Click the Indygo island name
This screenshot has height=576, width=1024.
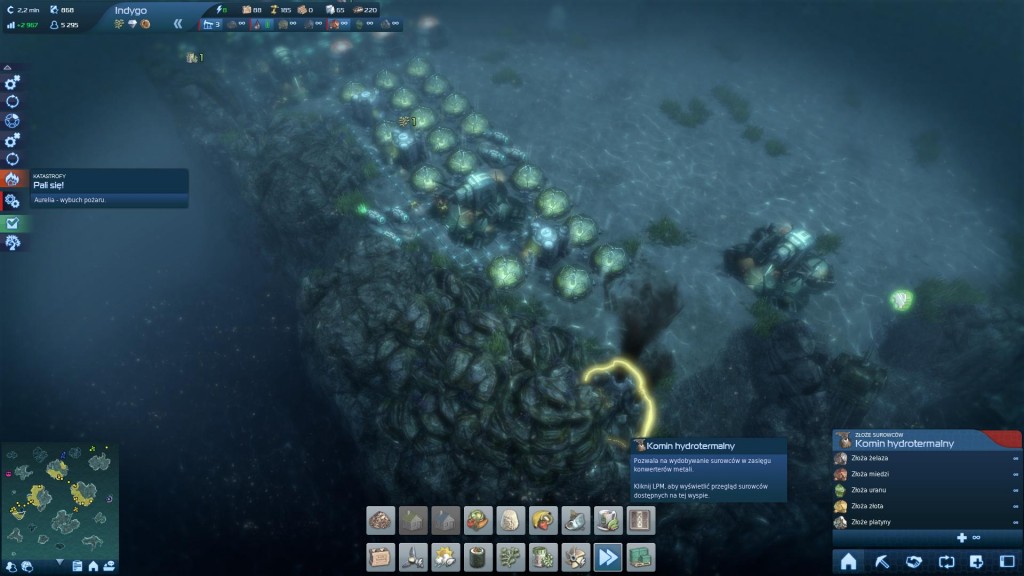coord(131,10)
